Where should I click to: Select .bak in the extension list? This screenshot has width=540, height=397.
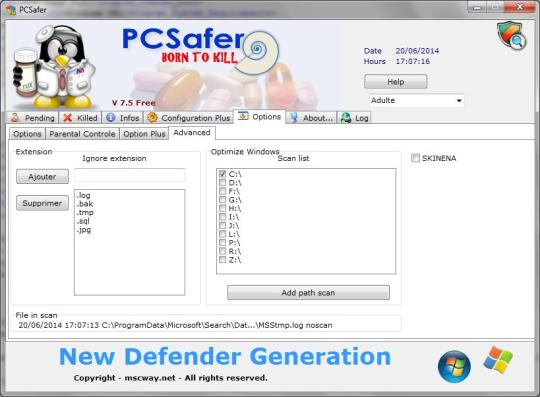(x=85, y=204)
